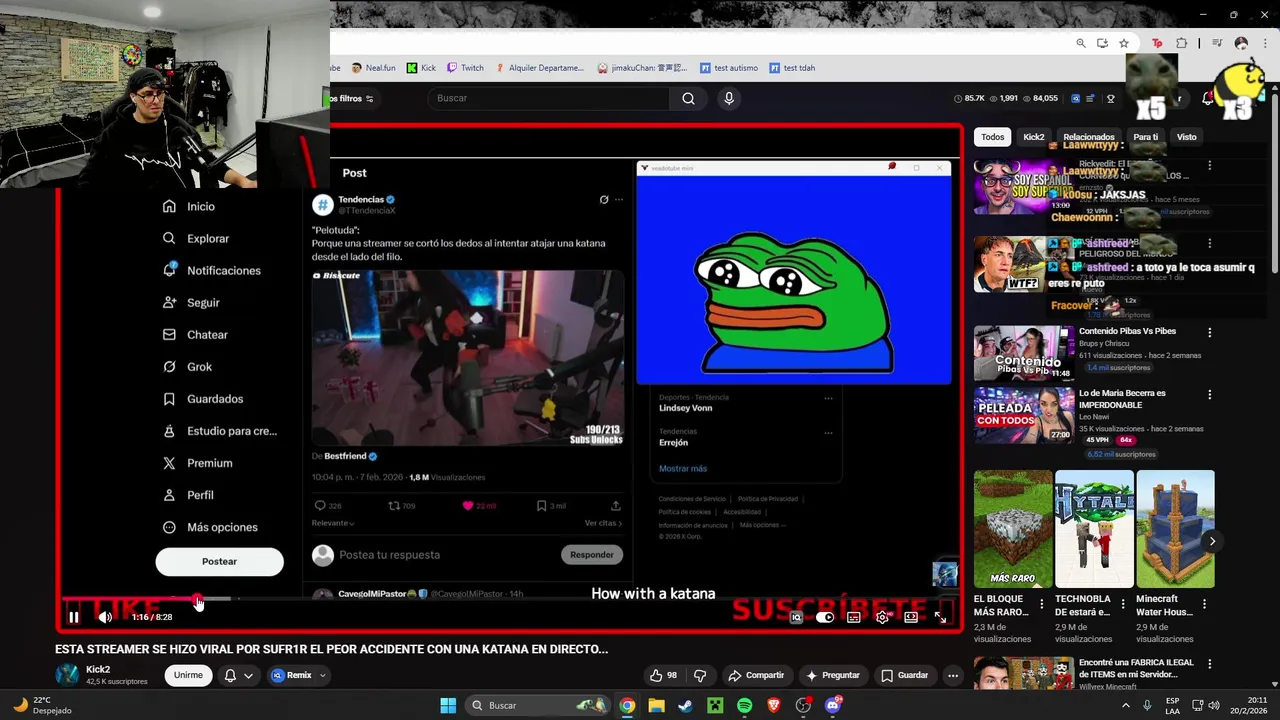Click the red seek bar progress handle
The height and width of the screenshot is (720, 1280).
[x=198, y=600]
